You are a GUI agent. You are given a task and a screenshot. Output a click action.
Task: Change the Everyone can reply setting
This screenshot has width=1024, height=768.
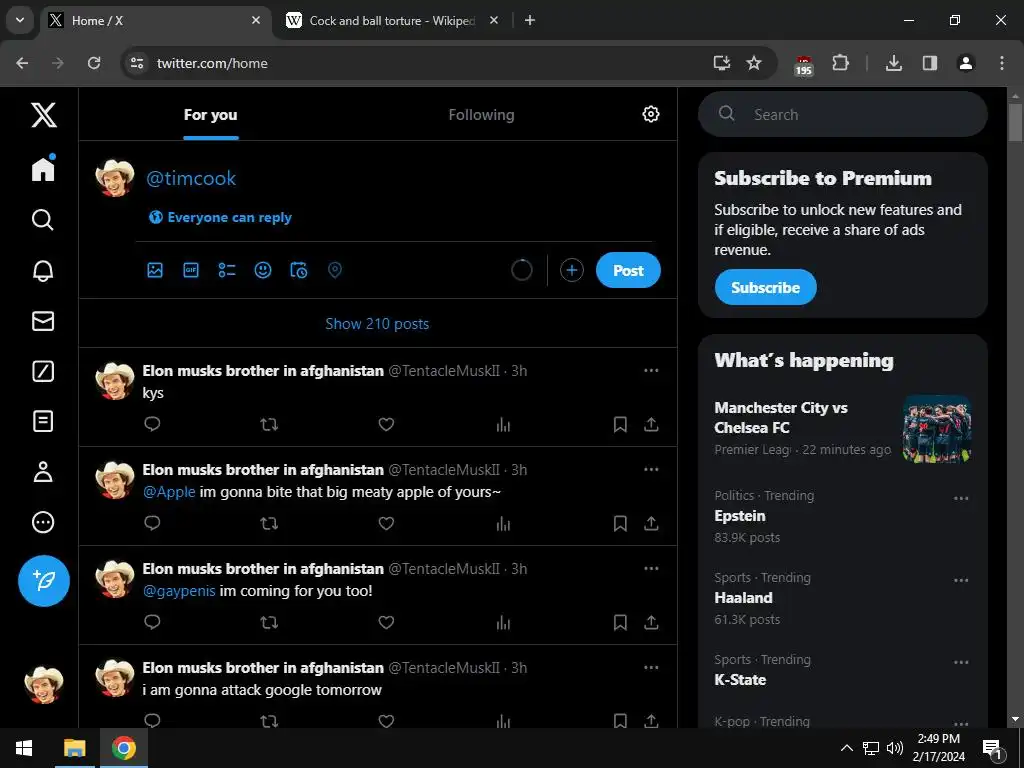coord(220,217)
